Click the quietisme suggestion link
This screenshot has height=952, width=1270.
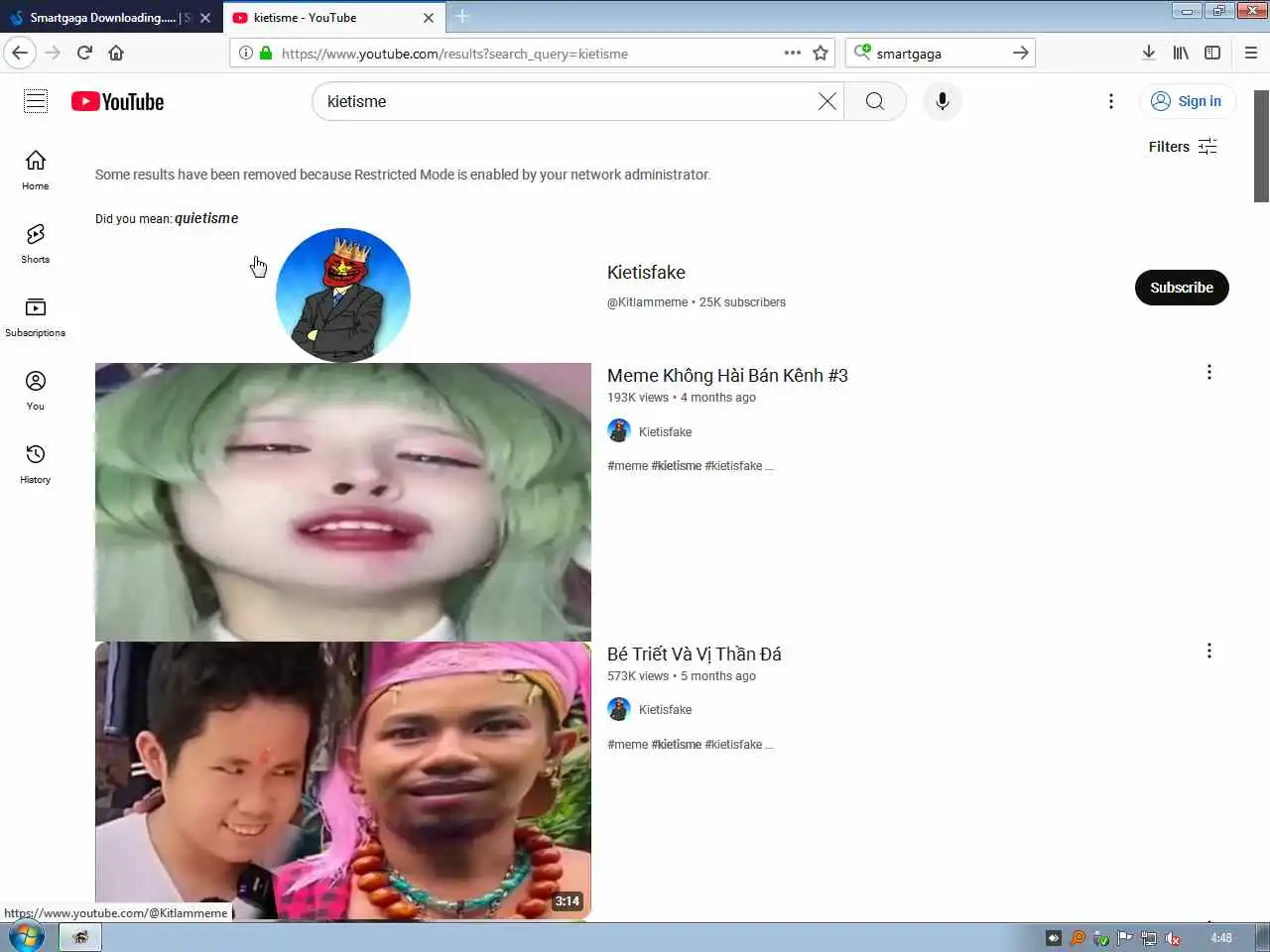pos(206,218)
